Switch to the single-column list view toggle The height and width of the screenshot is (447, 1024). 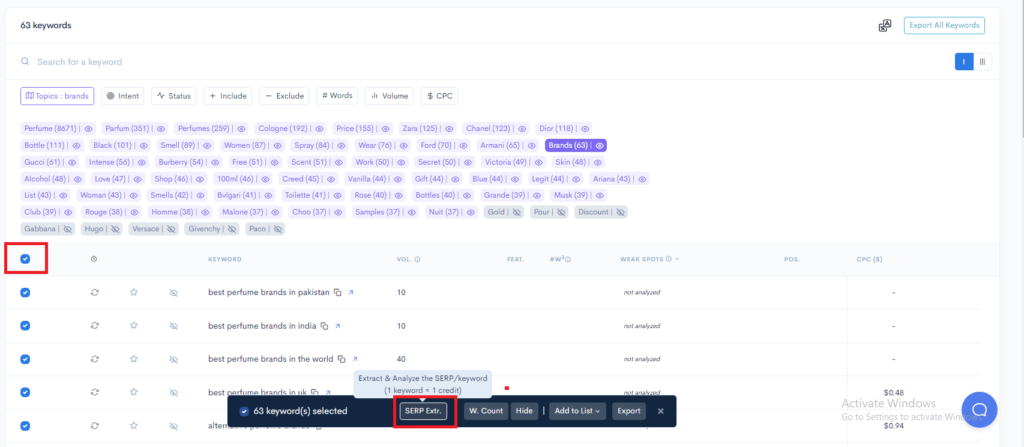coord(963,61)
